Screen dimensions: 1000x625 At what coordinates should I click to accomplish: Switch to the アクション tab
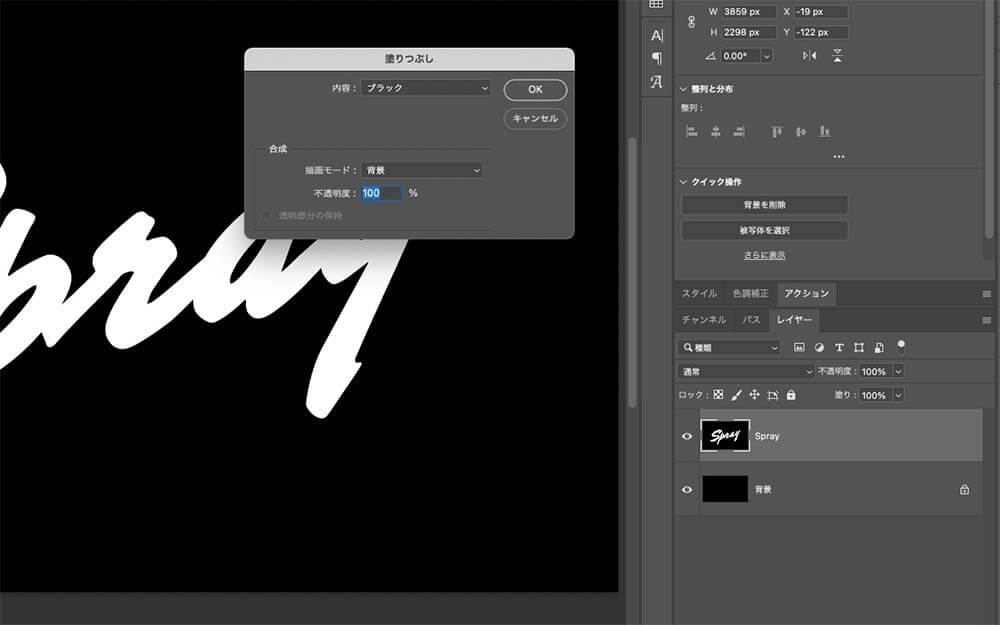pos(806,293)
